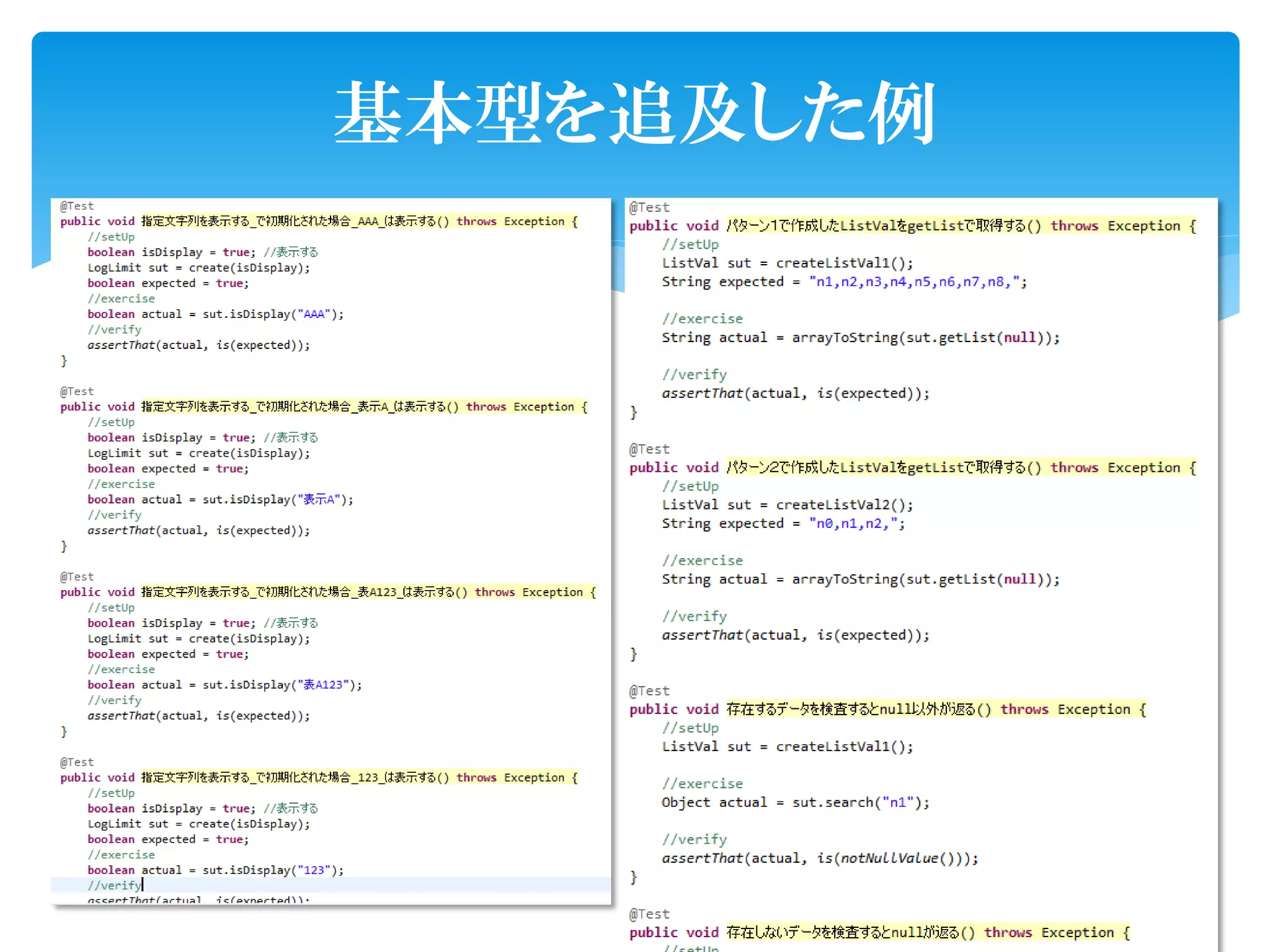Click the "表示A" string literal argument
The height and width of the screenshot is (952, 1270).
[319, 500]
